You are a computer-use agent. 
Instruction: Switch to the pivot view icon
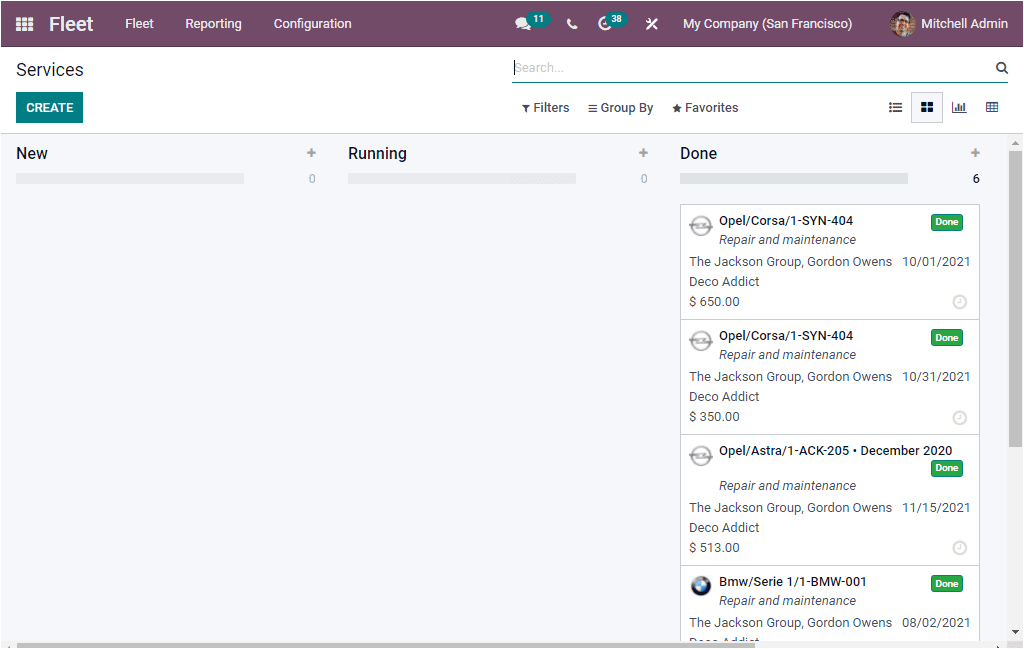[990, 107]
